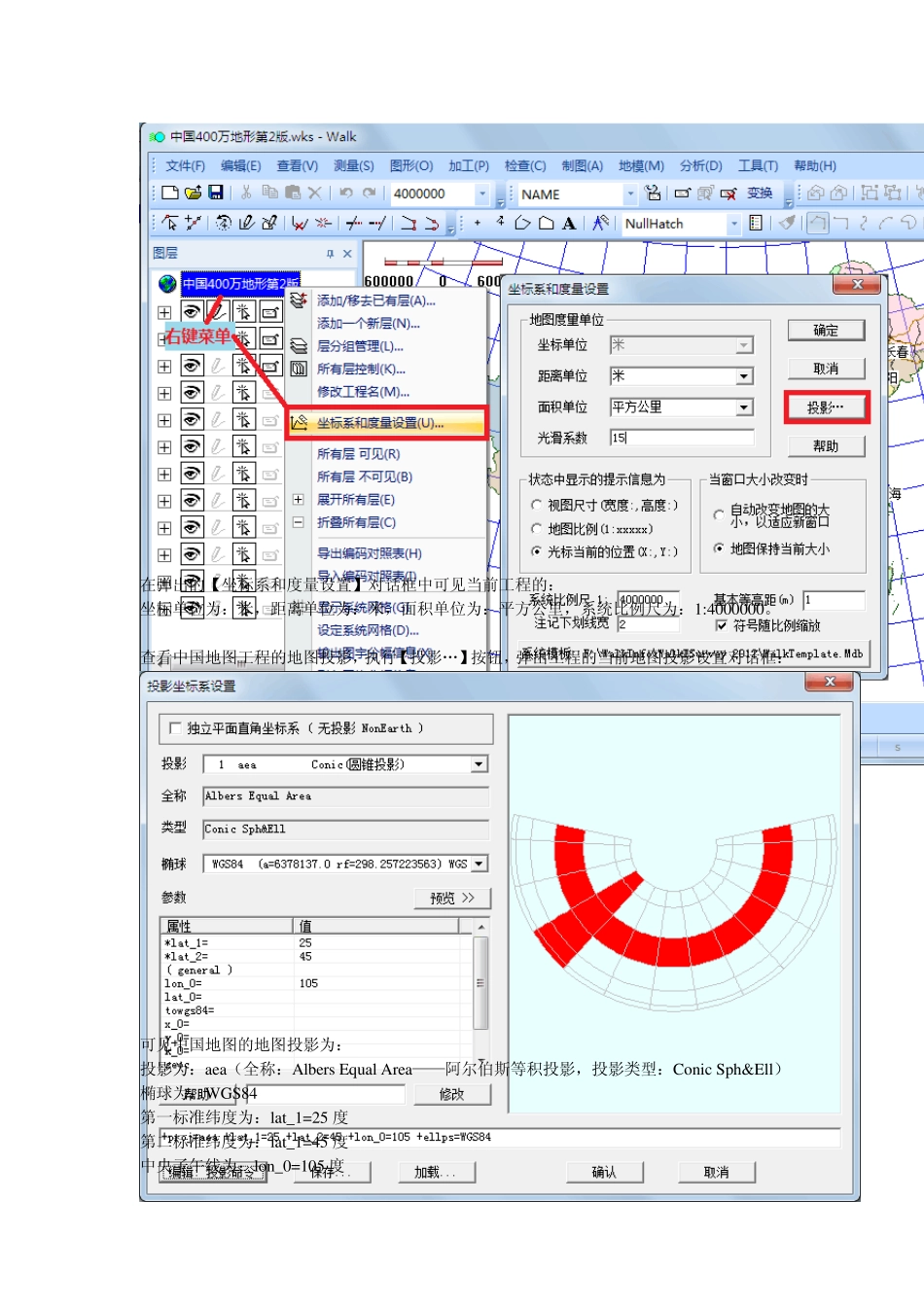
Task: Click the Copy icon in the toolbar
Action: 269,194
